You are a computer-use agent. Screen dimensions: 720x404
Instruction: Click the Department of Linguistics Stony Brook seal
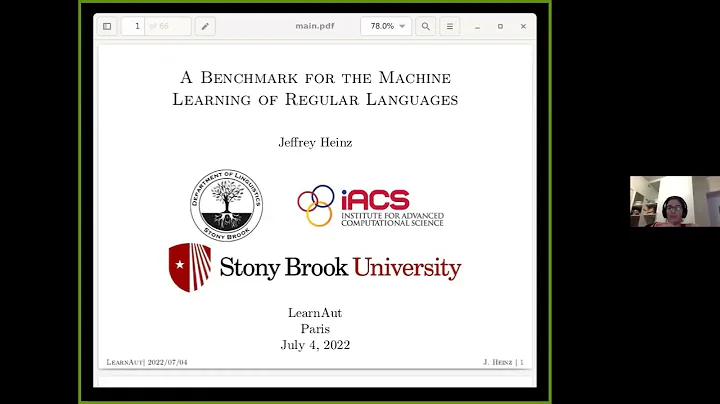coord(226,205)
